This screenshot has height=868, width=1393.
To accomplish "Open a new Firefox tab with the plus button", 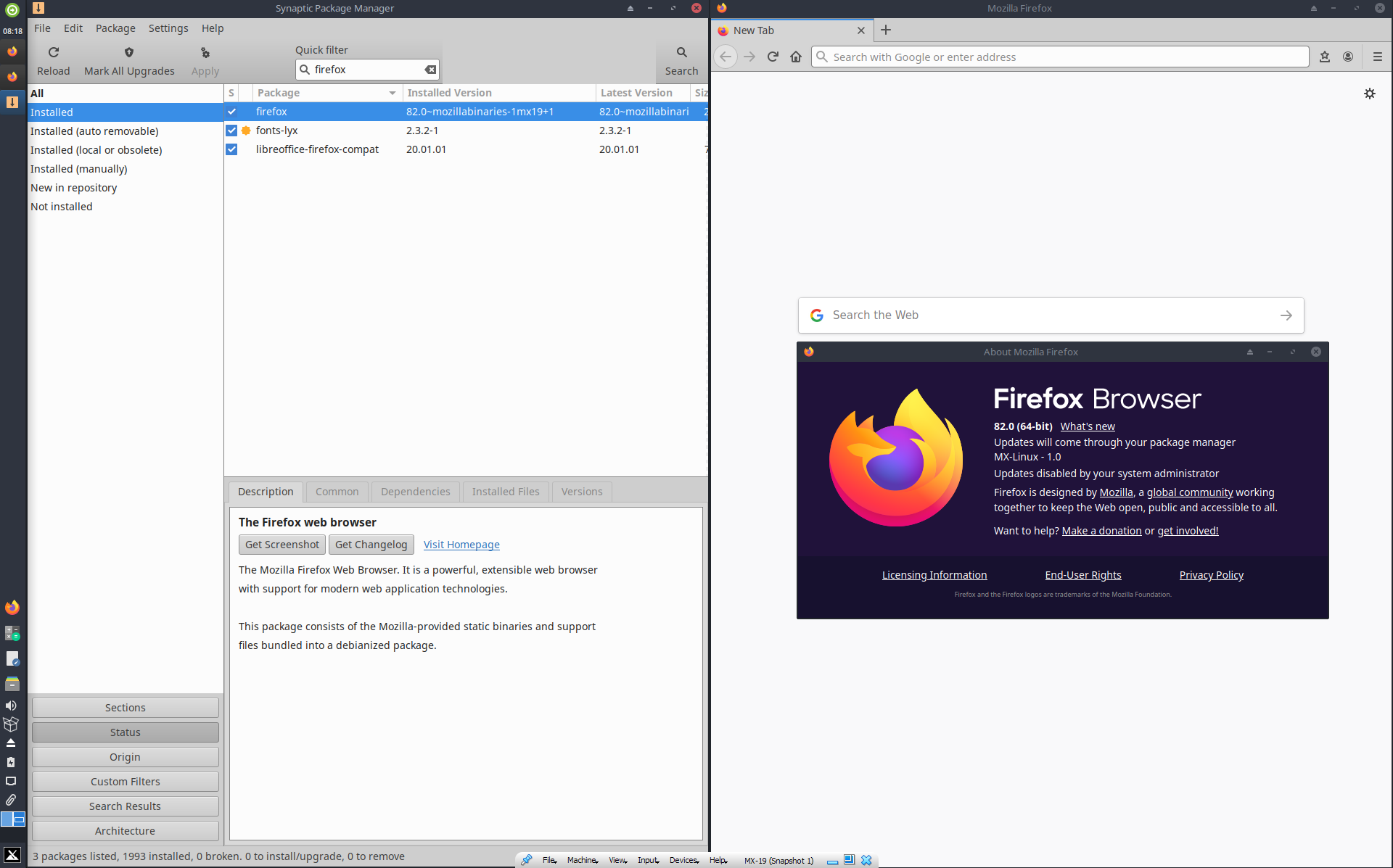I will point(886,30).
